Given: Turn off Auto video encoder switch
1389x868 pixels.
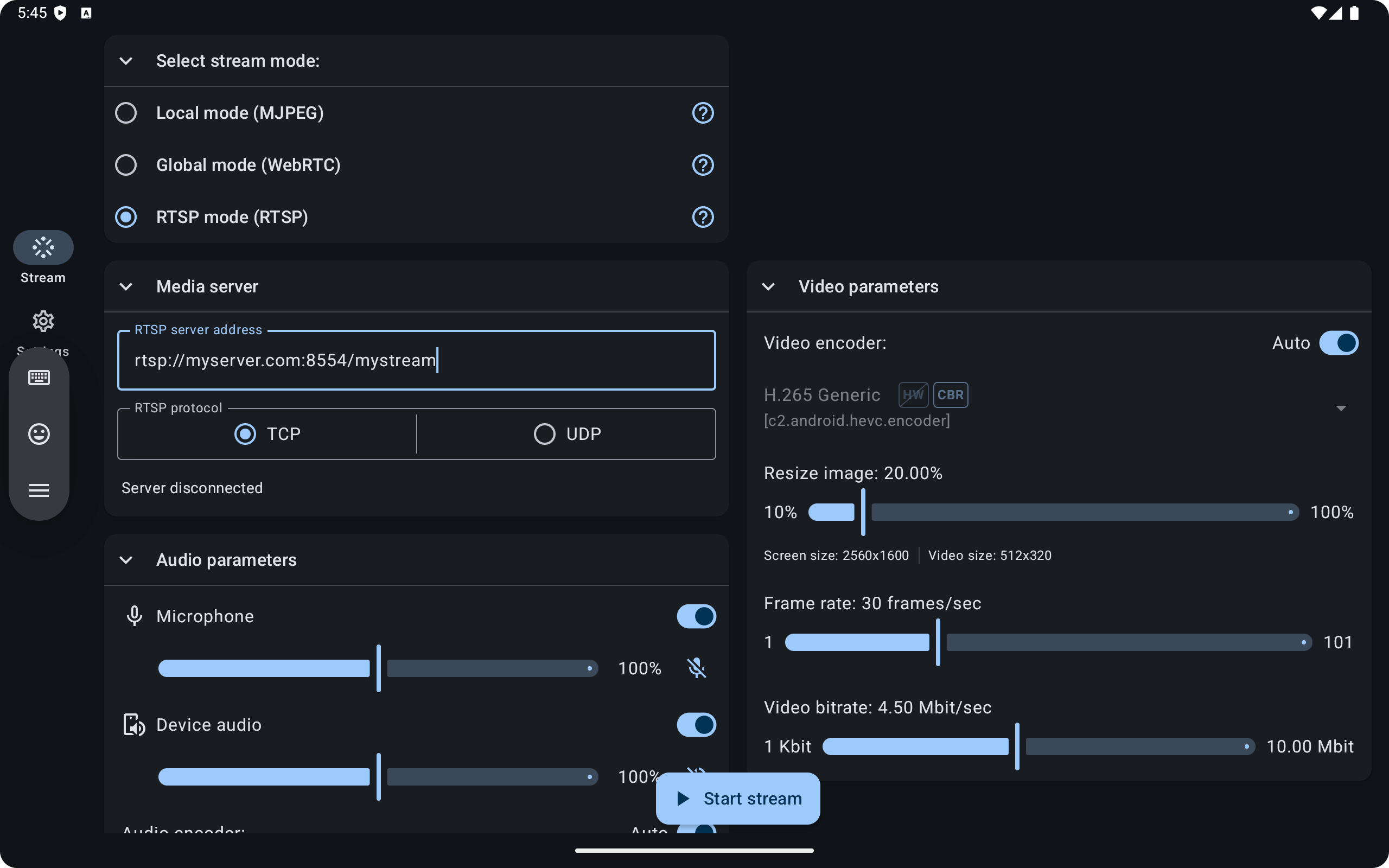Looking at the screenshot, I should click(x=1338, y=343).
